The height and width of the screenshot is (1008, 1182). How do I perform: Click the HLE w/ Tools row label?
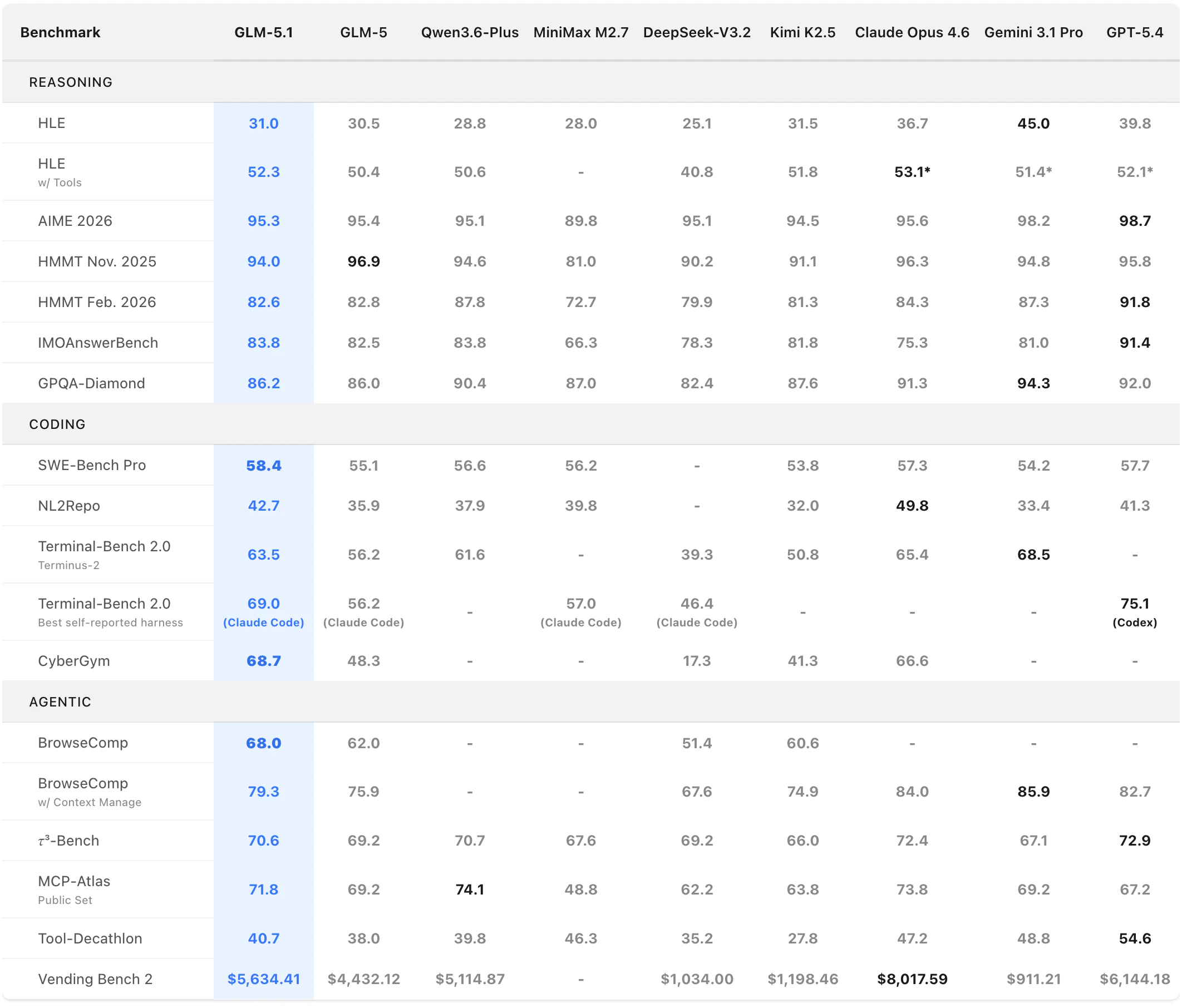click(x=59, y=171)
